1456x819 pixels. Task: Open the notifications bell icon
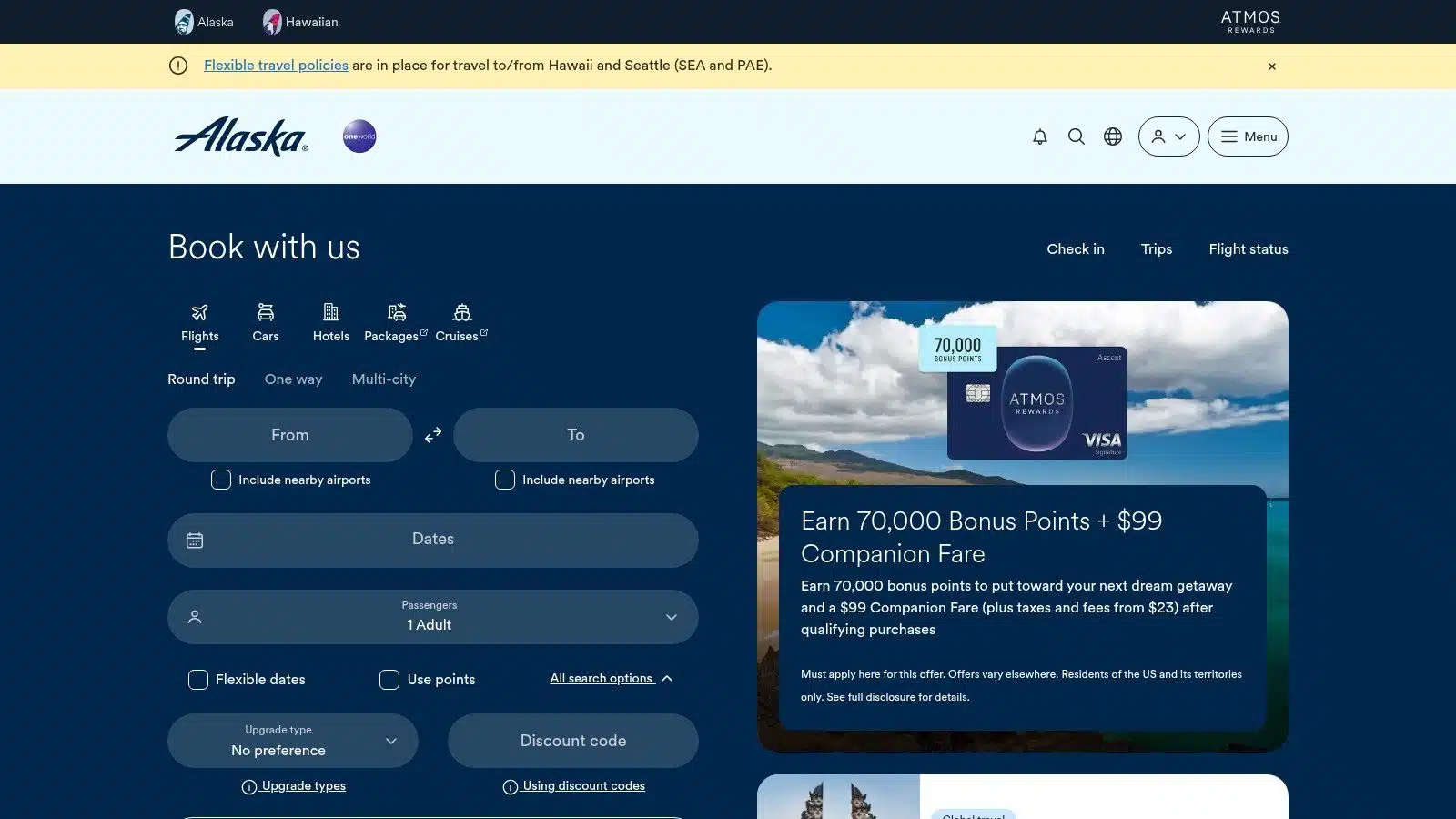(x=1040, y=136)
